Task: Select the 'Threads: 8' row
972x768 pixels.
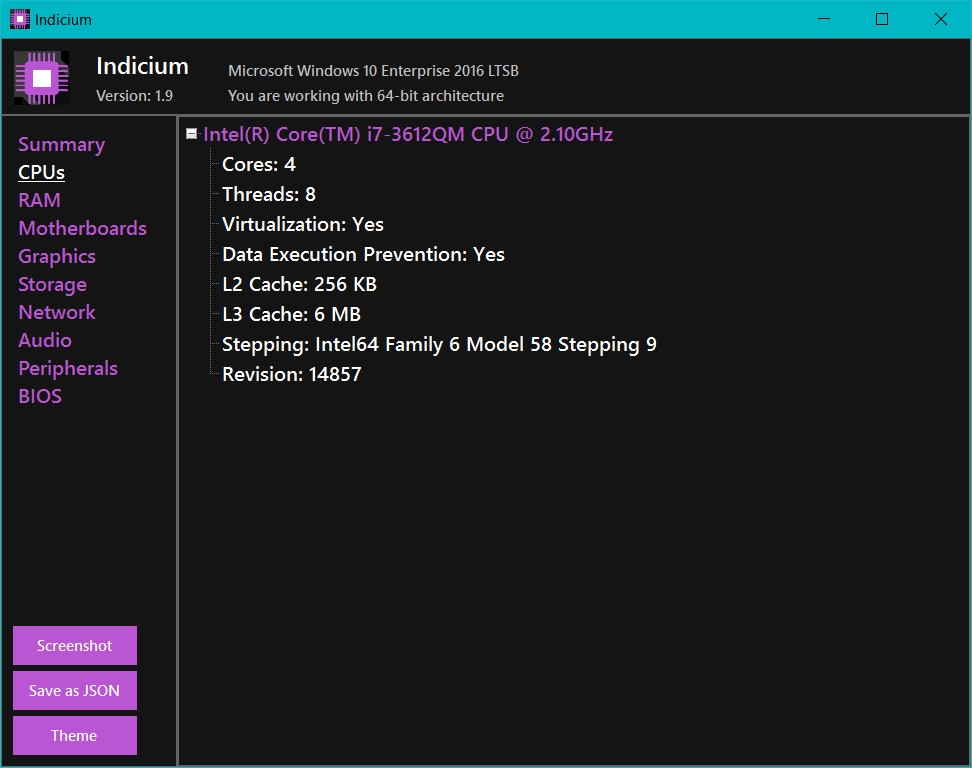Action: 269,195
